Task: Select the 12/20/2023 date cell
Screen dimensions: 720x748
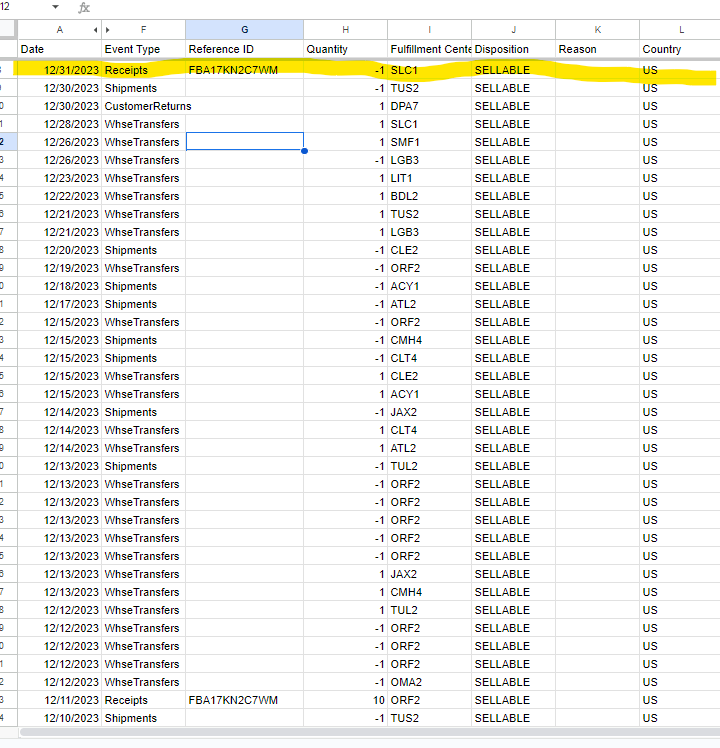Action: click(60, 250)
